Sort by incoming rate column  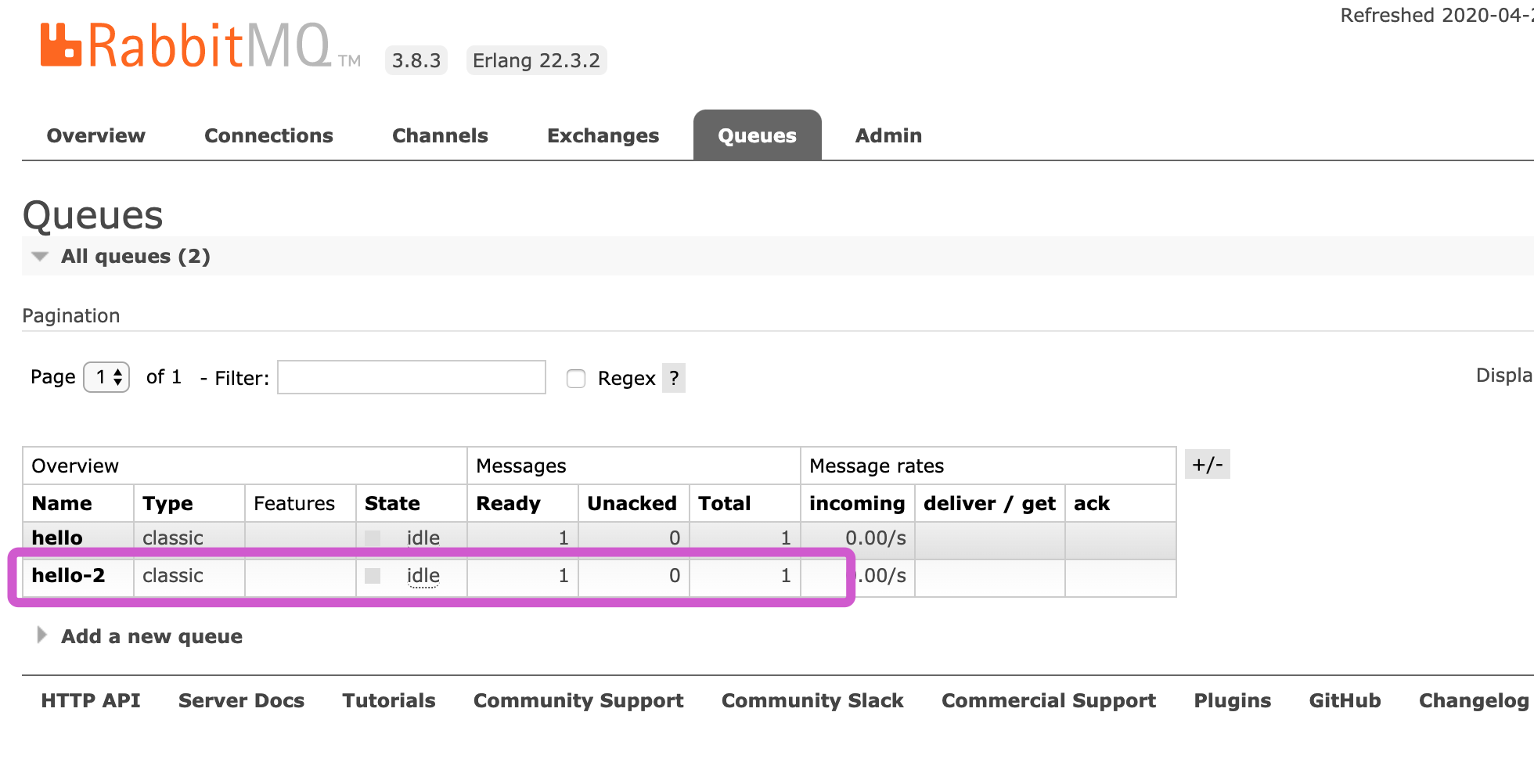[857, 503]
